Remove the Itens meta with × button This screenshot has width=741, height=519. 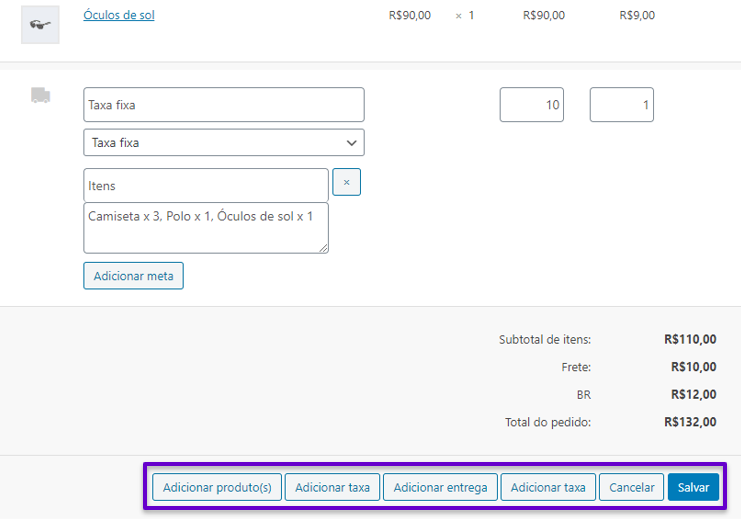(x=346, y=182)
